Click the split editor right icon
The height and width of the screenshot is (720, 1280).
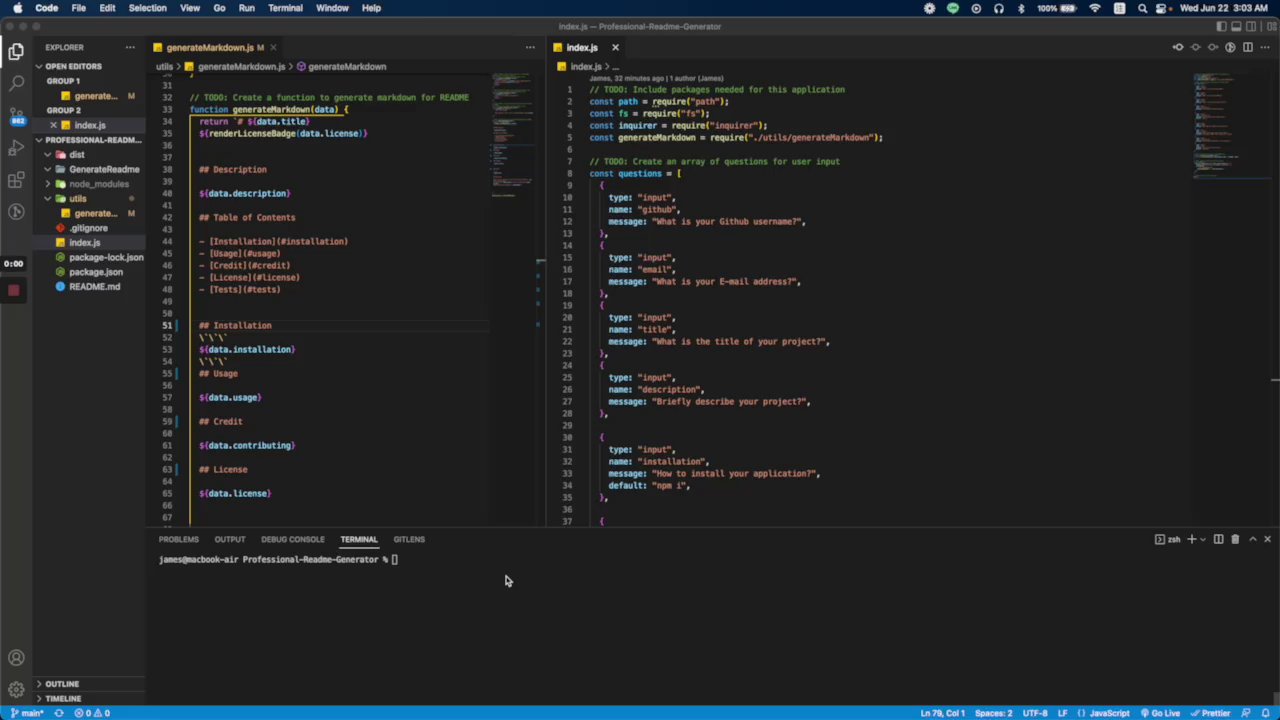[x=1247, y=47]
